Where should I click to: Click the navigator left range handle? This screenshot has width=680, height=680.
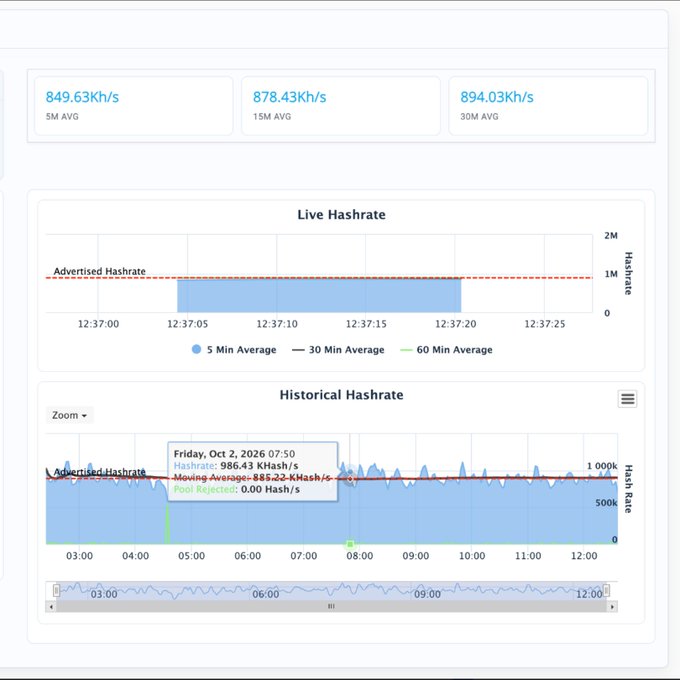[x=56, y=590]
